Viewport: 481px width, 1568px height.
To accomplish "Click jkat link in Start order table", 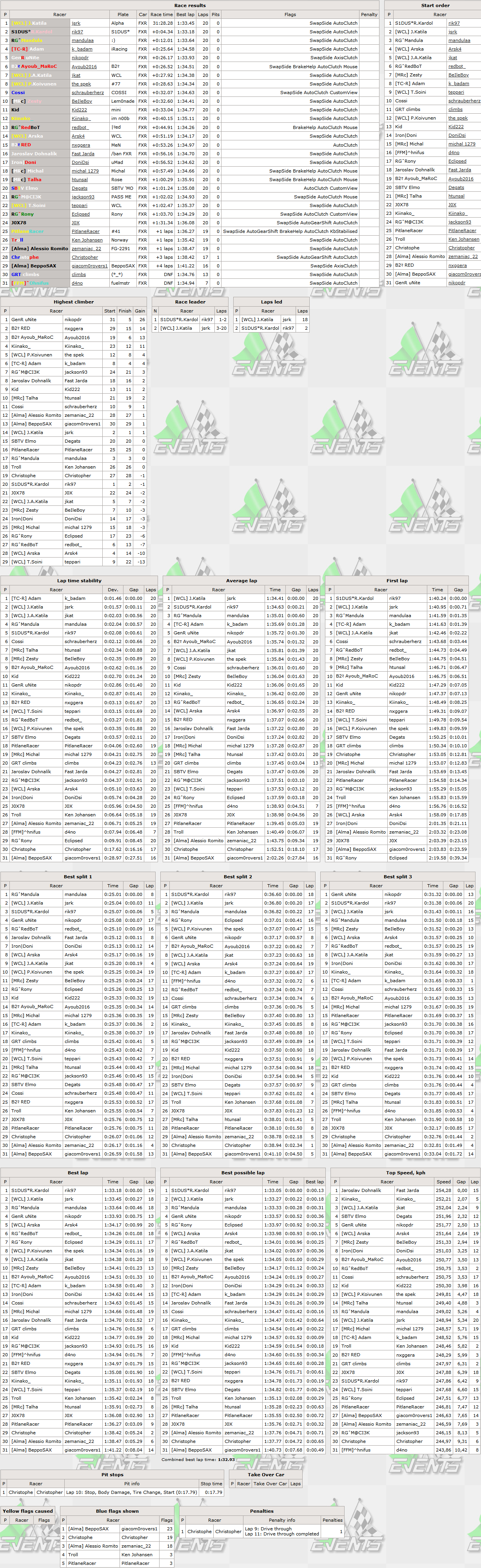I will point(452,58).
